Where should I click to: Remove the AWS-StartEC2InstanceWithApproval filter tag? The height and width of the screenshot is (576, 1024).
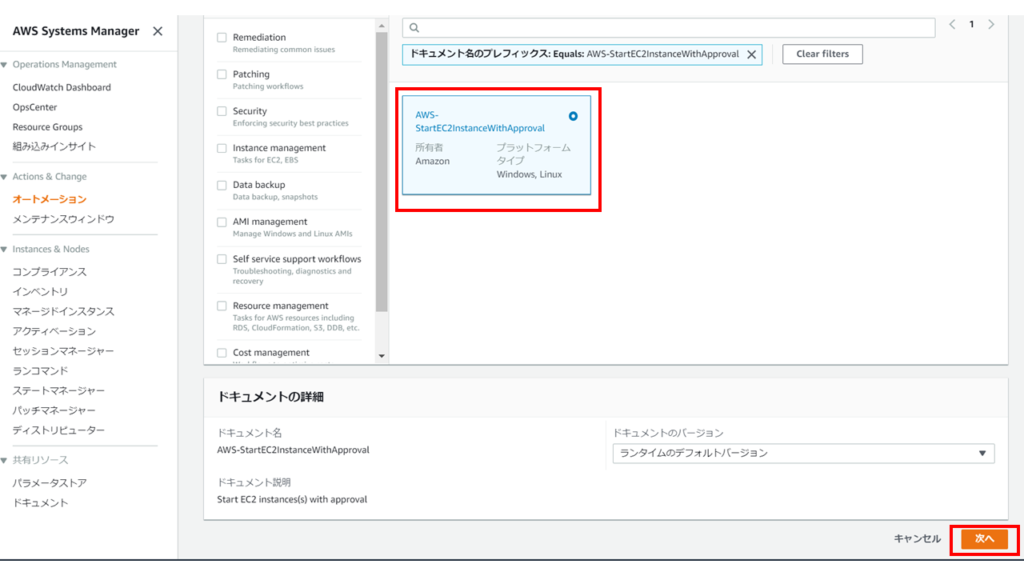[x=752, y=54]
